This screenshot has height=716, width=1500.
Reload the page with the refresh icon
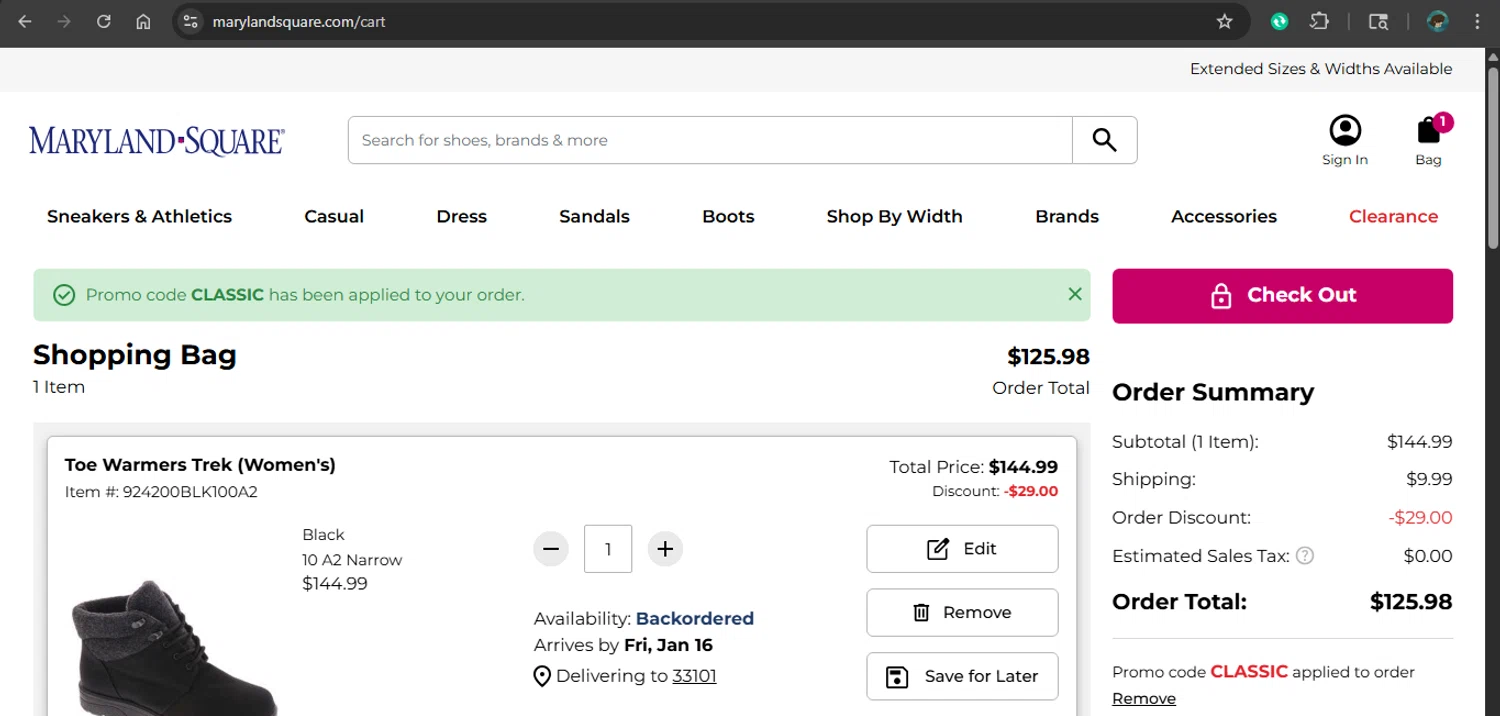tap(104, 21)
